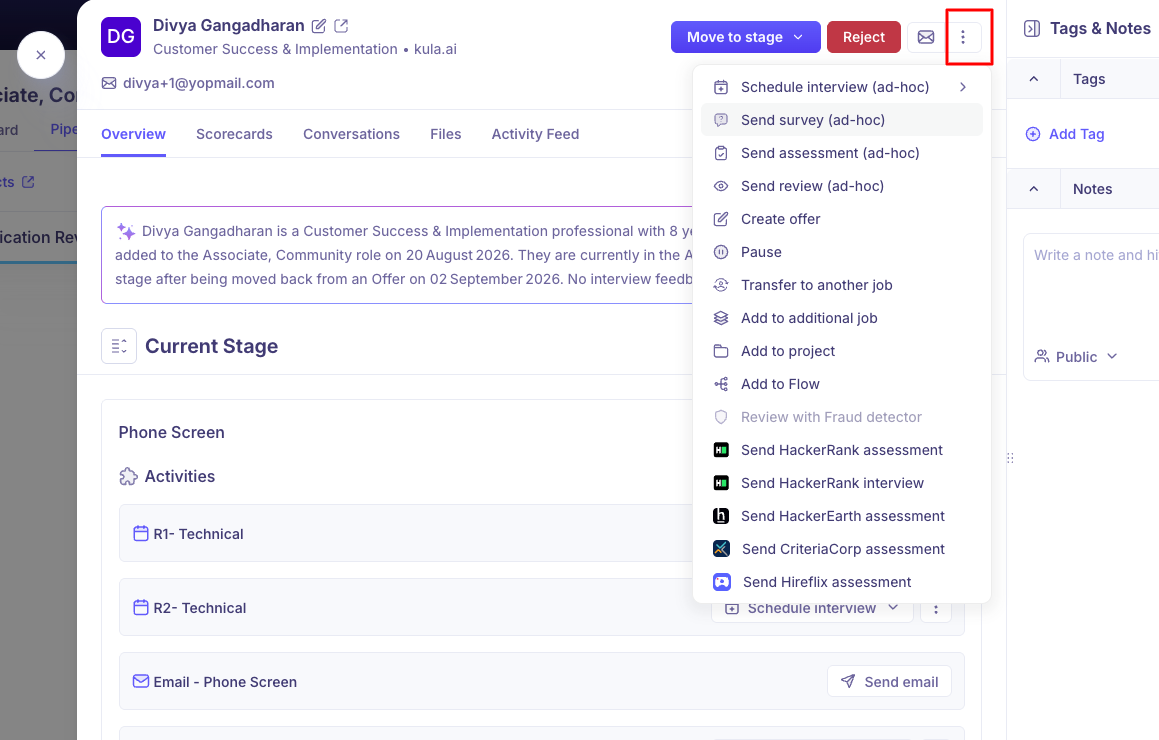Image resolution: width=1159 pixels, height=740 pixels.
Task: Collapse the Notes section chevron
Action: pos(1033,189)
